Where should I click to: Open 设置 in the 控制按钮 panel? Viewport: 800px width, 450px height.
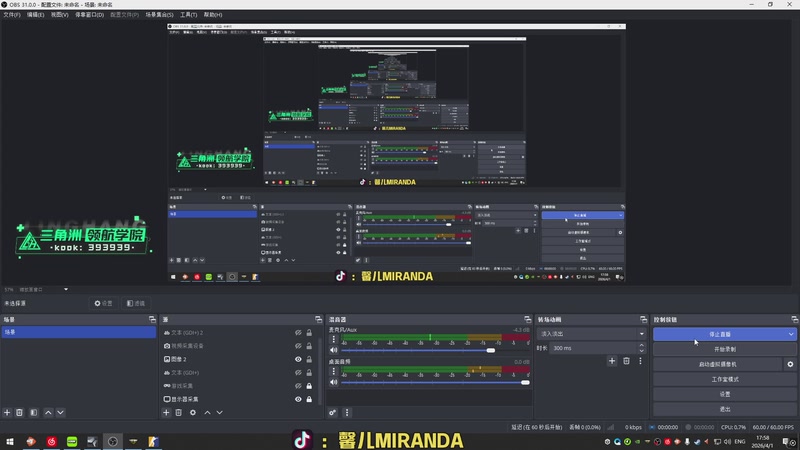pos(724,394)
